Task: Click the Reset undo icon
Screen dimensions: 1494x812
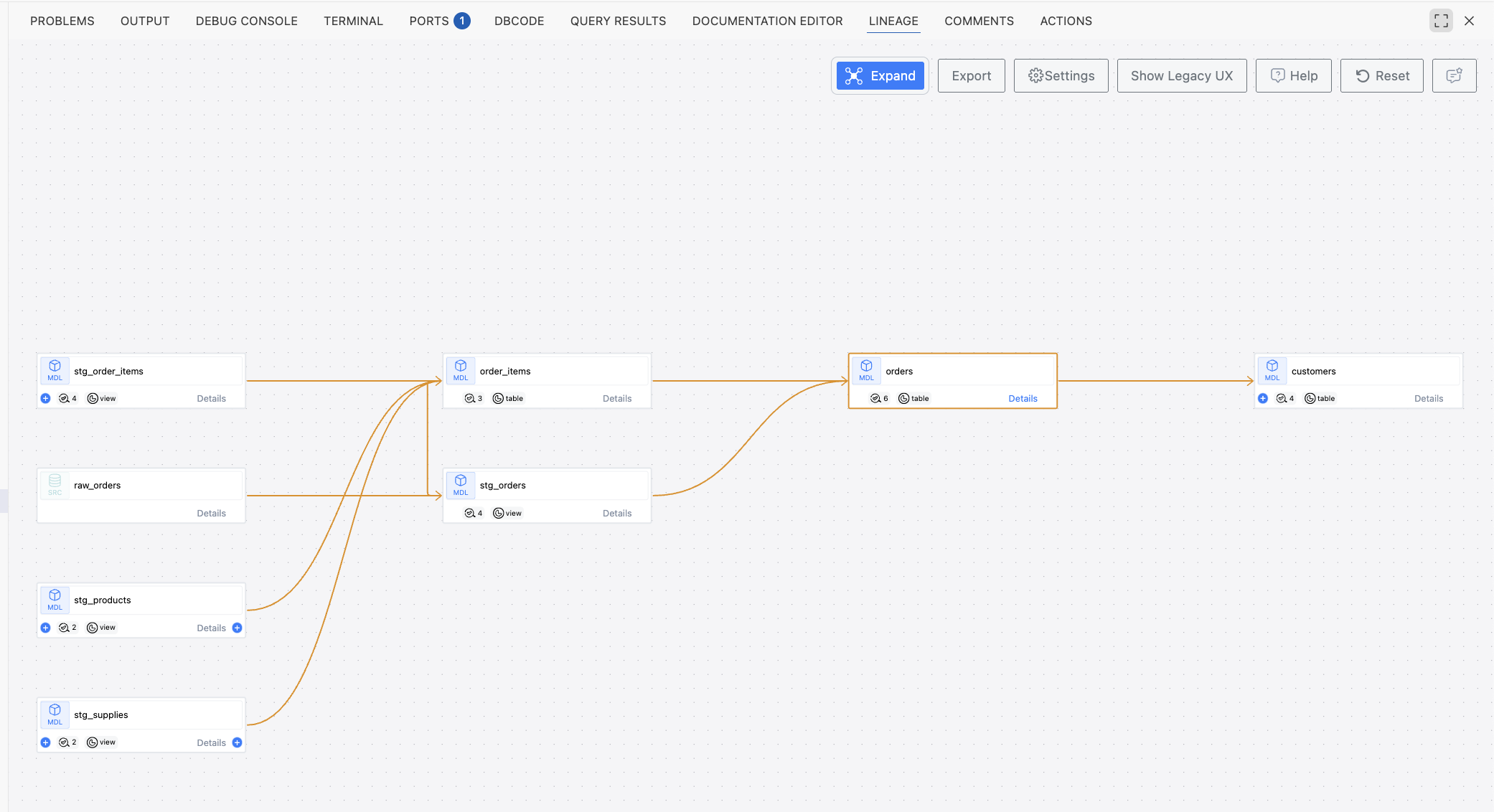Action: [x=1363, y=75]
